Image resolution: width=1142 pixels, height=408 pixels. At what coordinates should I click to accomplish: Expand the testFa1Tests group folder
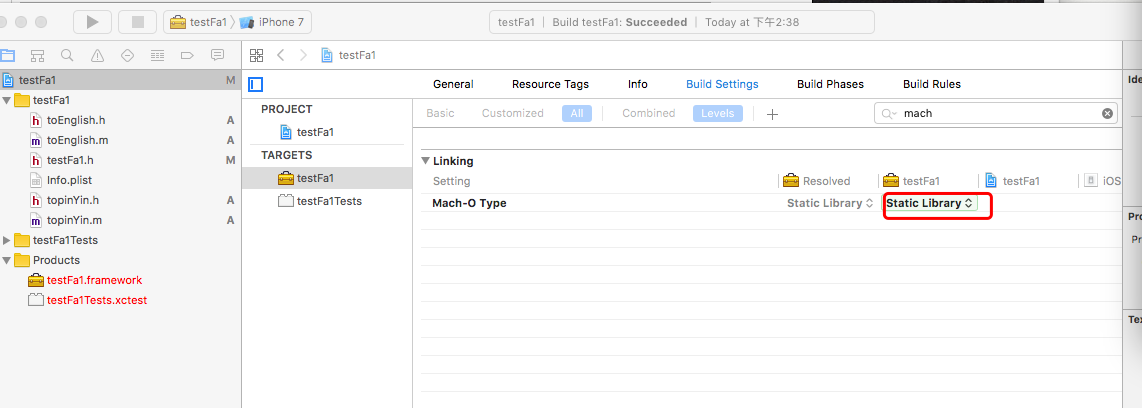point(7,240)
